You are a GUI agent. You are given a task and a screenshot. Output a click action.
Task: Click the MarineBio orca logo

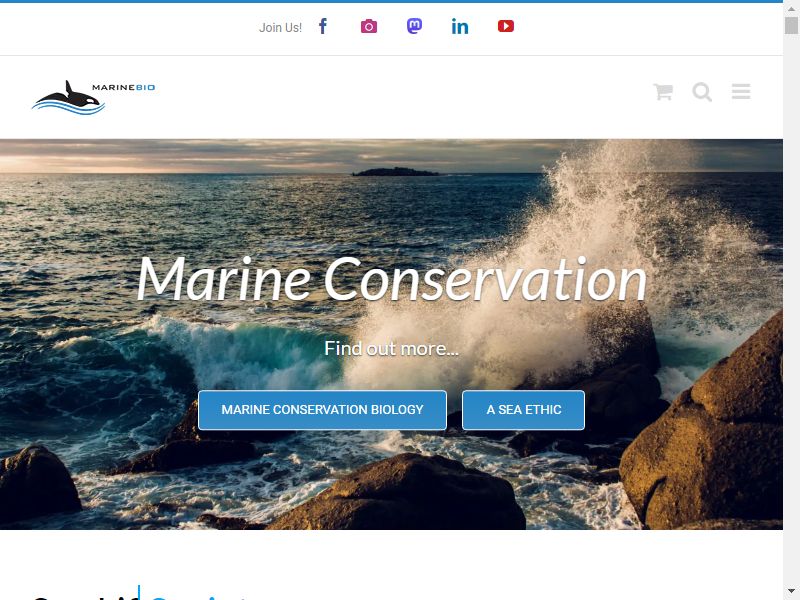click(x=93, y=97)
